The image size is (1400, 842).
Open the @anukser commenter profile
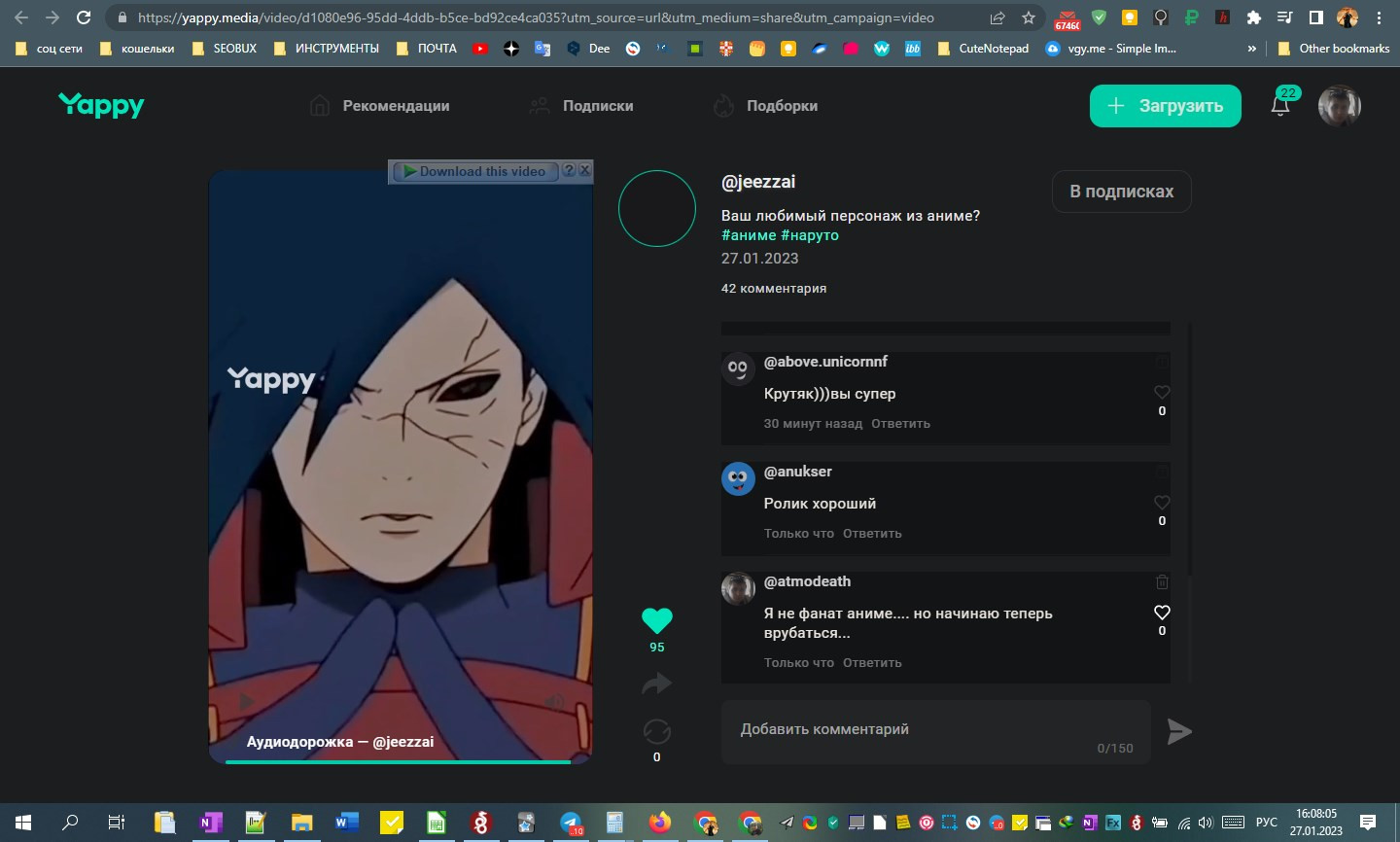click(x=798, y=472)
